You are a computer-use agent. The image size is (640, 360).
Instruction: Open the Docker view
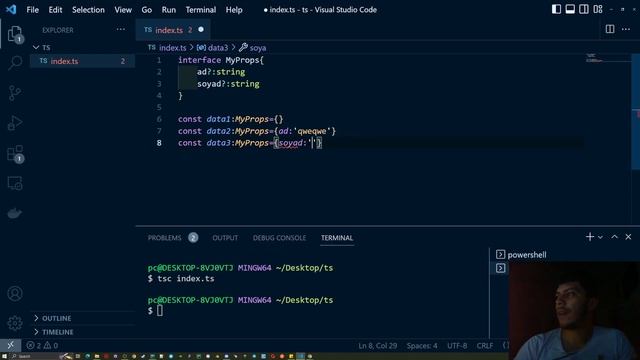(15, 213)
